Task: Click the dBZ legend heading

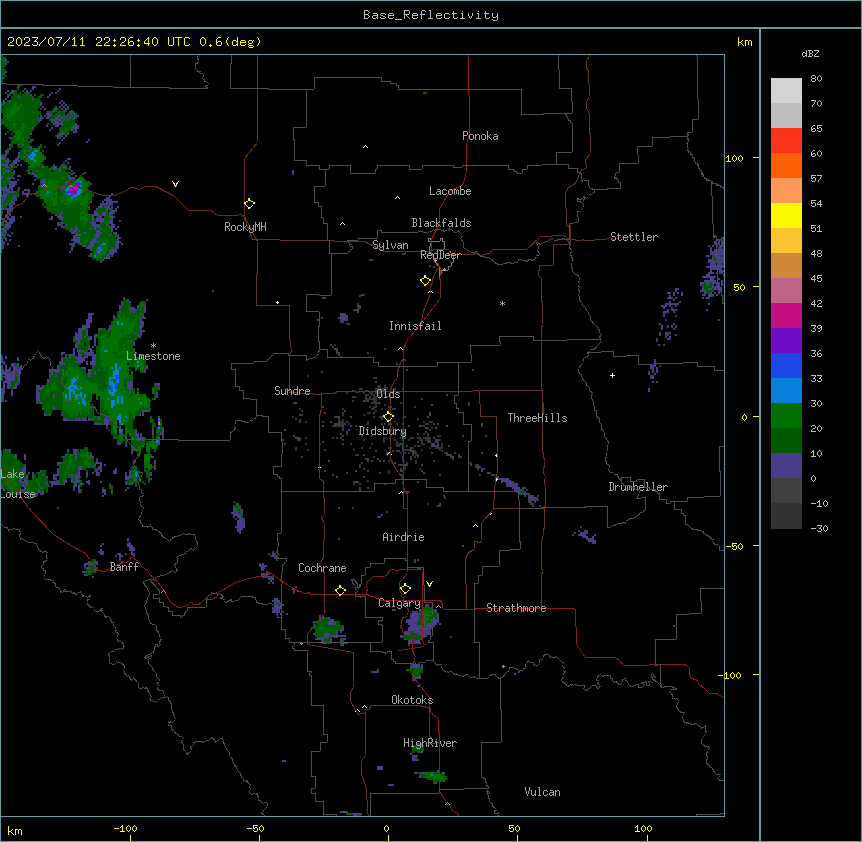Action: pos(810,54)
